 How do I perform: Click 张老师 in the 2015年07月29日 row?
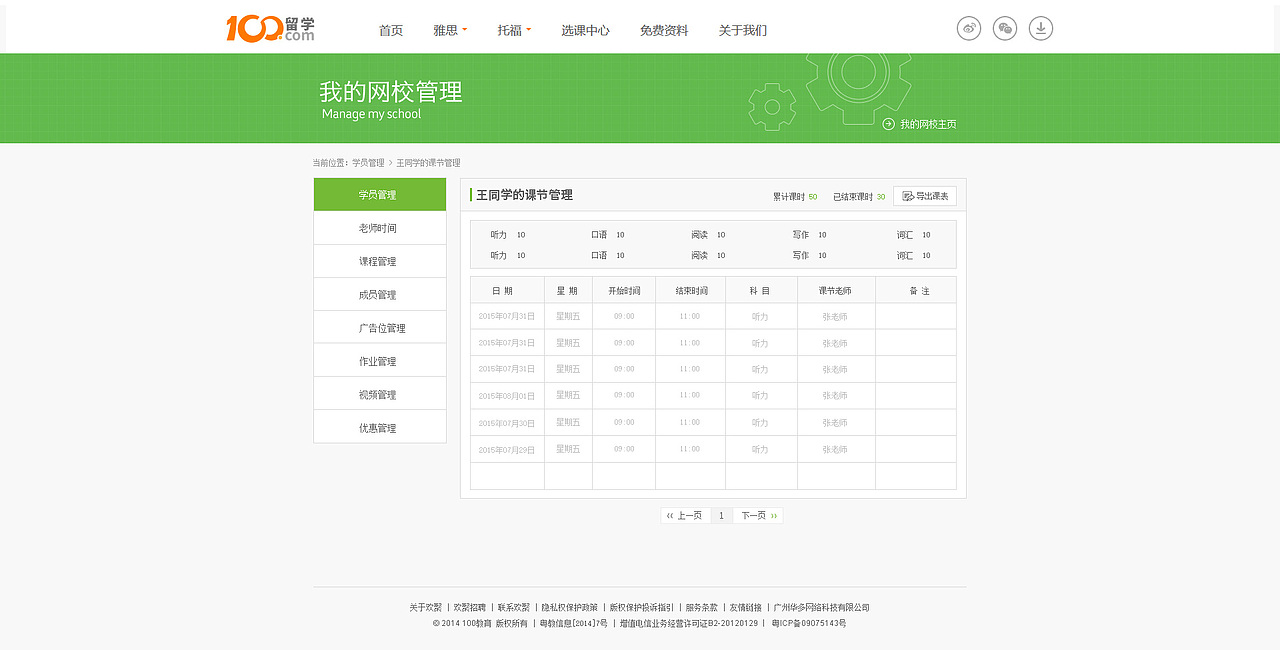coord(835,450)
